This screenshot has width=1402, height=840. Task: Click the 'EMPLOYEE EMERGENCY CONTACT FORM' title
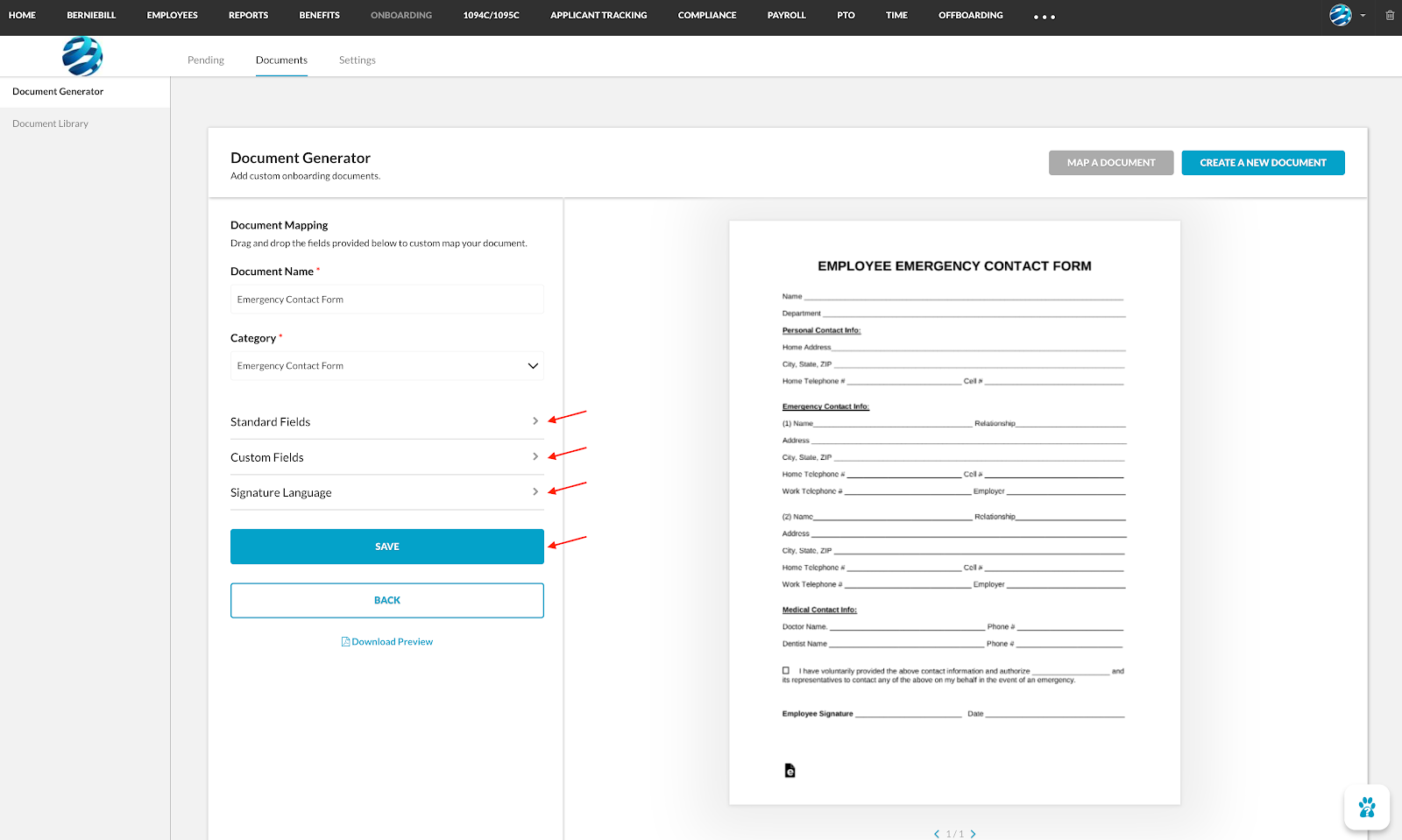[954, 266]
